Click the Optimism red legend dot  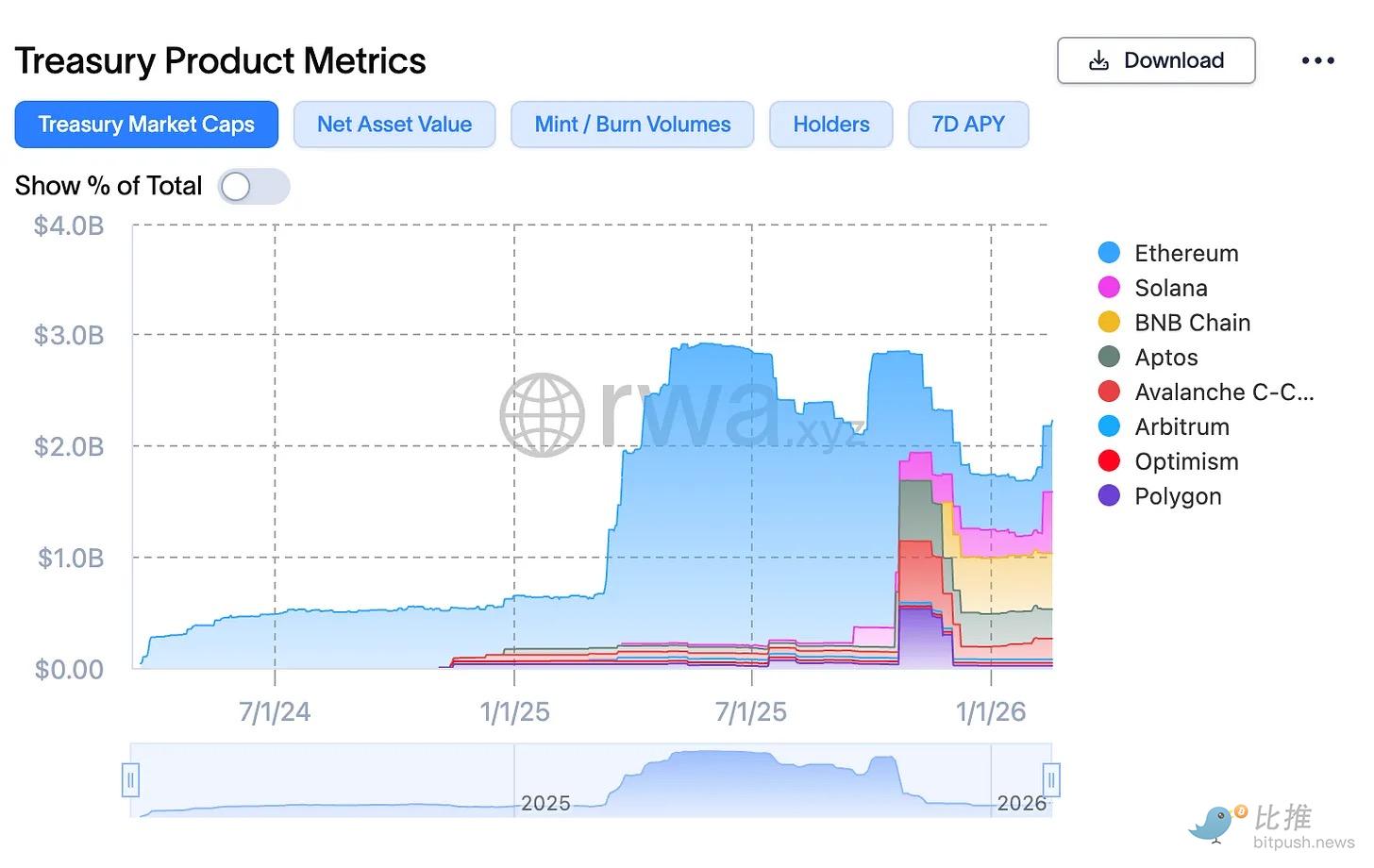[1109, 461]
